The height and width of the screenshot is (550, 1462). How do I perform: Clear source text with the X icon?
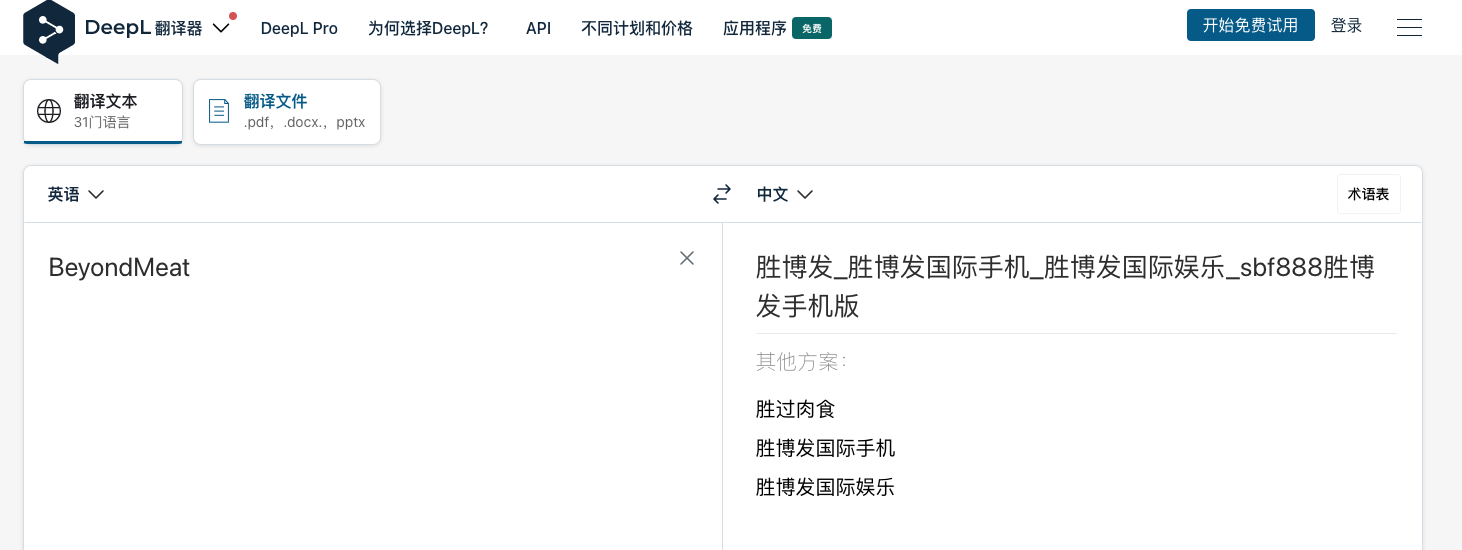click(x=687, y=258)
